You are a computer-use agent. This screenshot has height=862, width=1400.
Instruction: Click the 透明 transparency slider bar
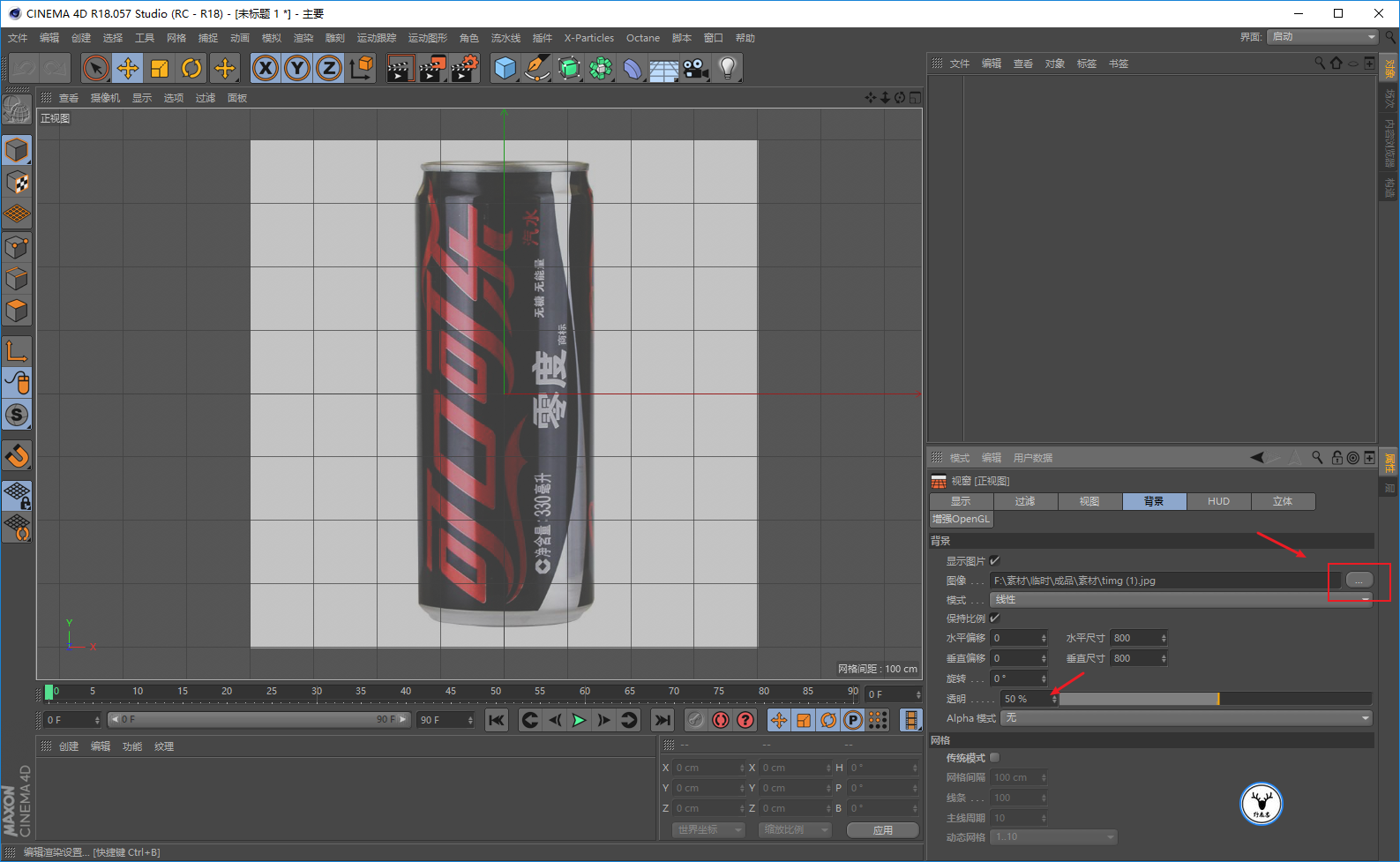1214,699
